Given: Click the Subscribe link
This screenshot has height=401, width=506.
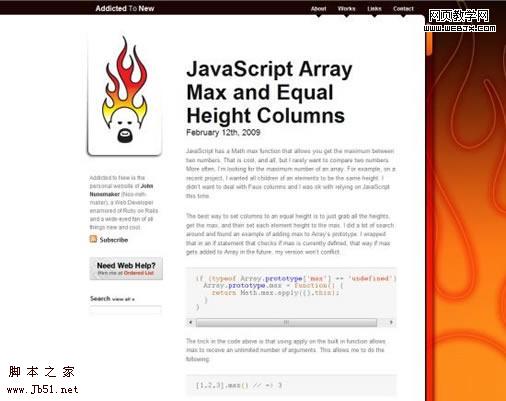Looking at the screenshot, I should coord(114,240).
